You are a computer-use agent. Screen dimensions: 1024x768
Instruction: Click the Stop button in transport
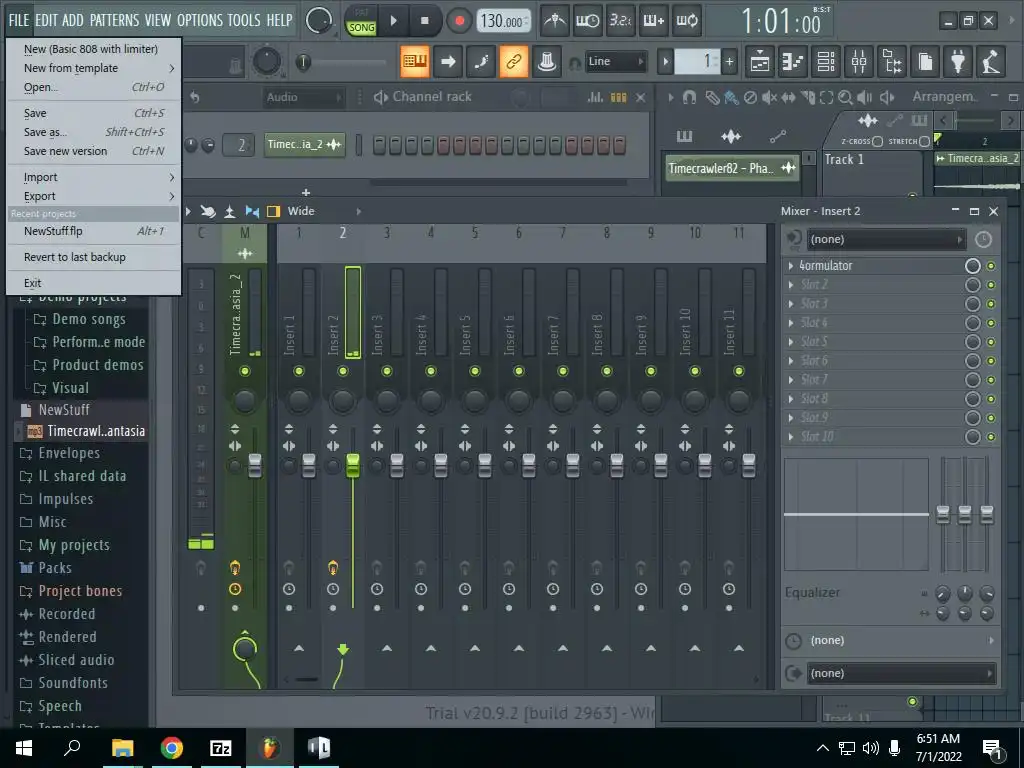424,21
